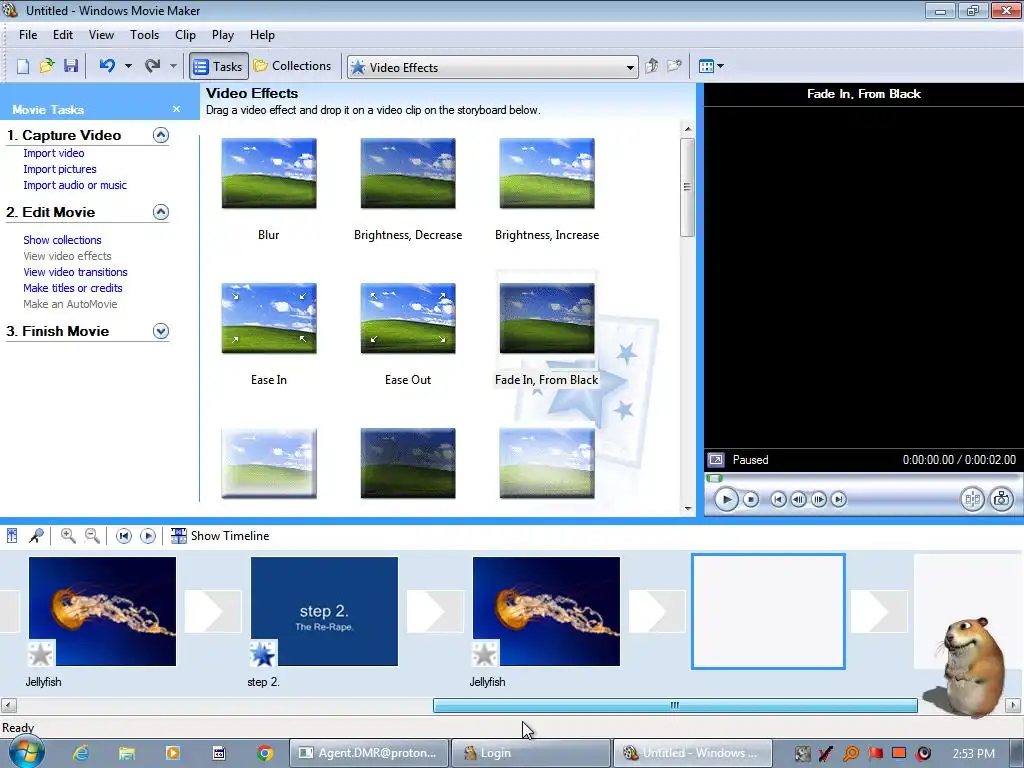Select the step 2. storyboard clip
The height and width of the screenshot is (768, 1024).
325,611
